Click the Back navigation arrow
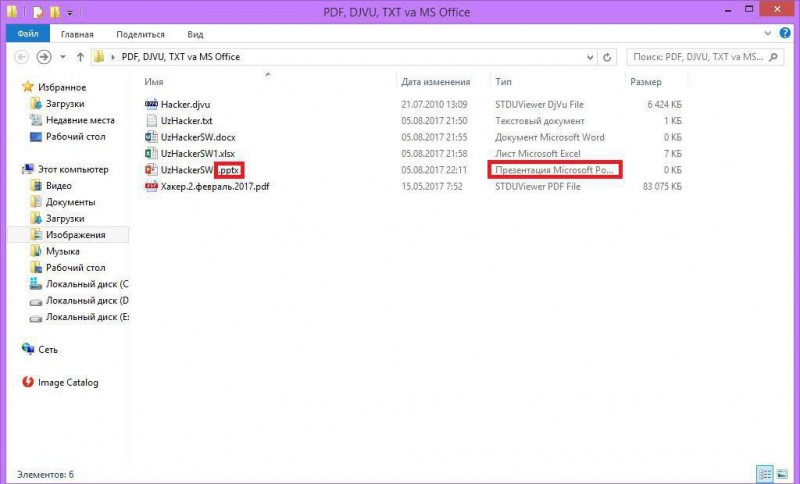This screenshot has width=800, height=484. click(21, 57)
